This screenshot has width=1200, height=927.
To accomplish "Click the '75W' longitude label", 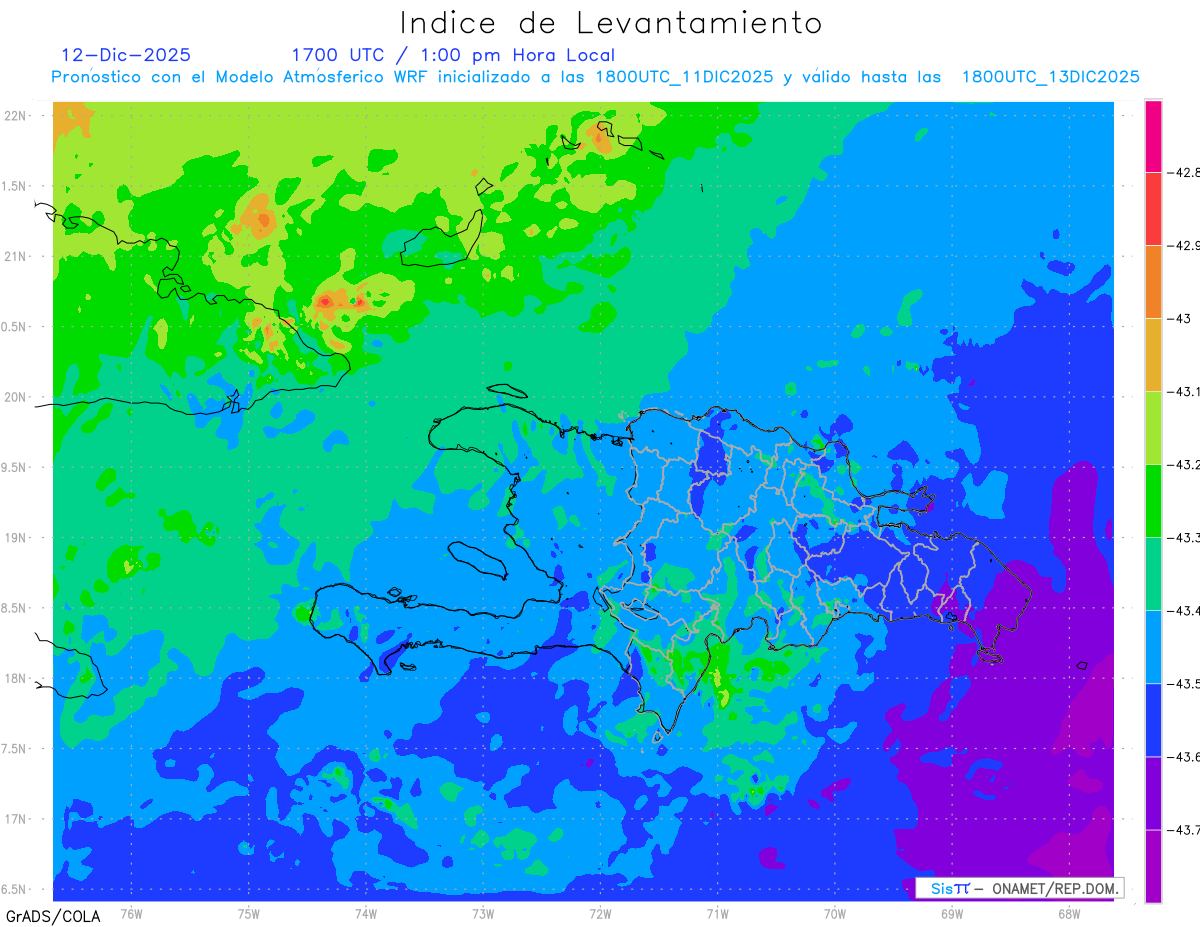I will (x=249, y=913).
